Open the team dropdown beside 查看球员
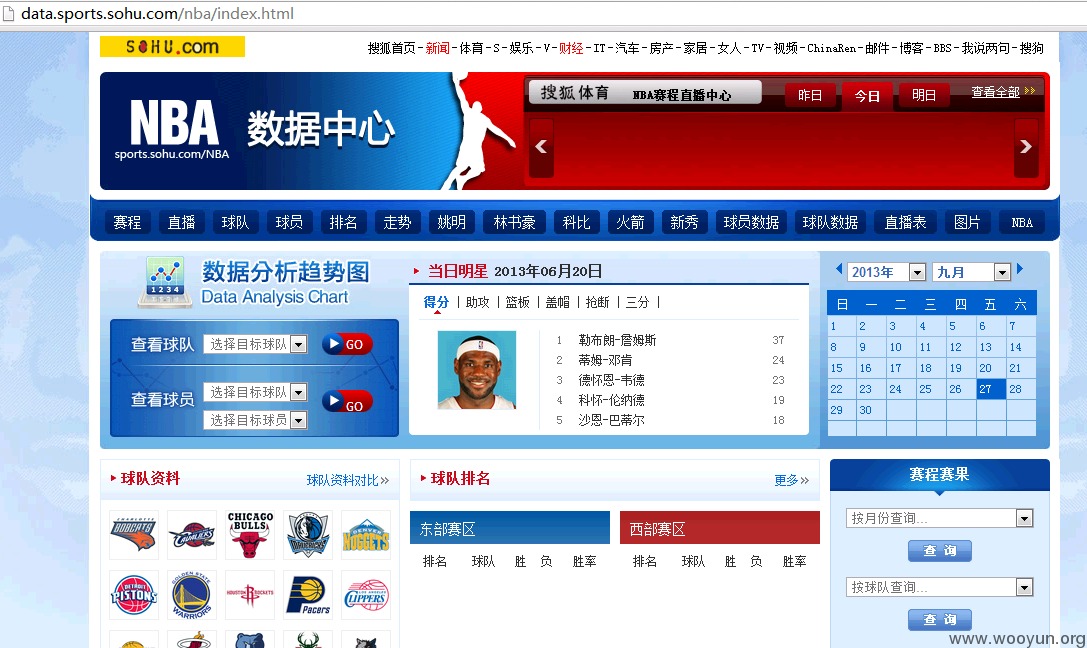 [255, 392]
